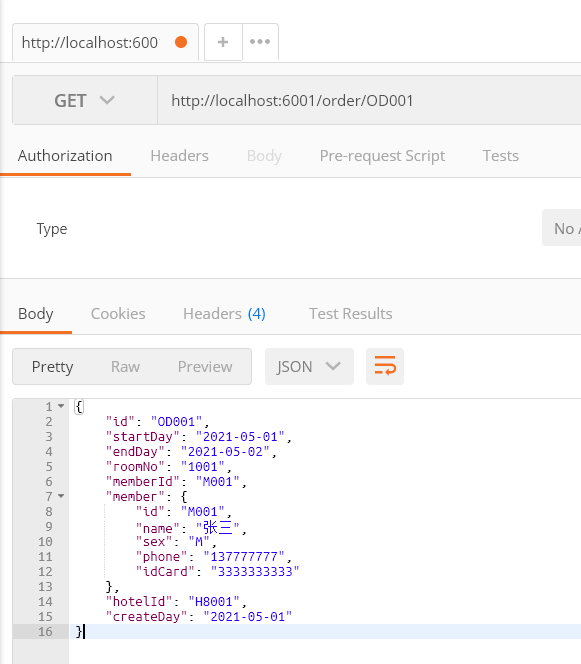
Task: Click the startDay value "2021-05-01"
Action: (x=241, y=437)
